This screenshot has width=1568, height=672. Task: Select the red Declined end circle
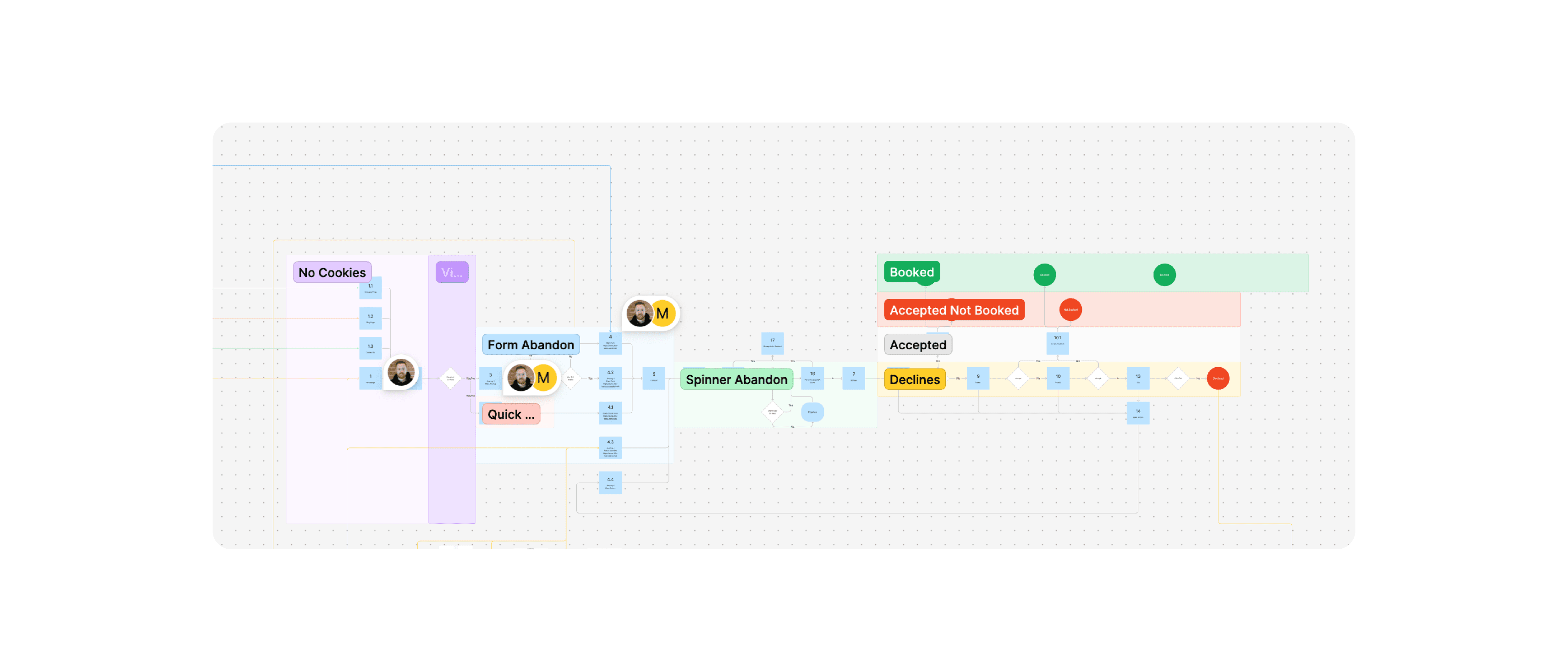click(x=1218, y=378)
